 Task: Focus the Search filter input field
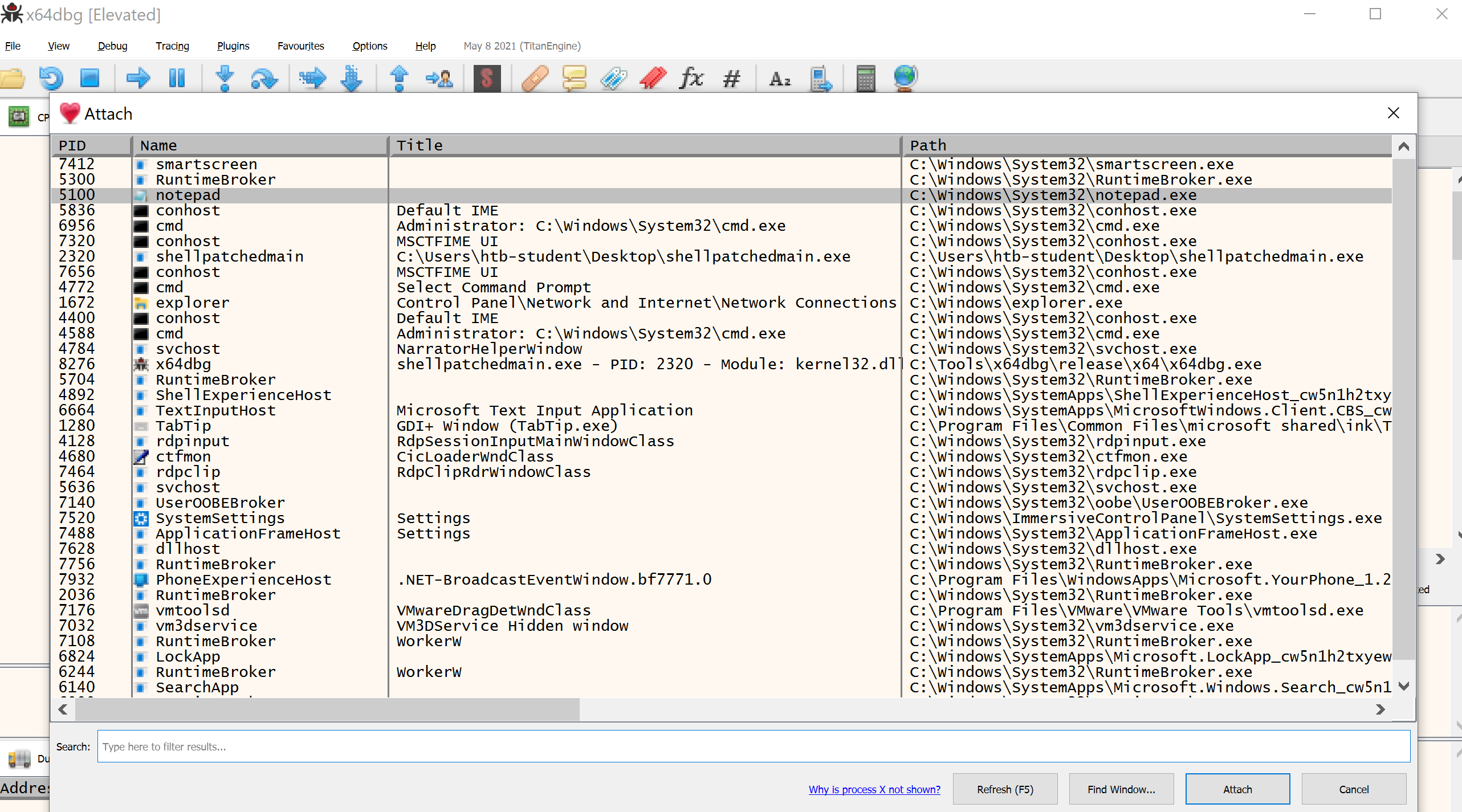pos(754,746)
